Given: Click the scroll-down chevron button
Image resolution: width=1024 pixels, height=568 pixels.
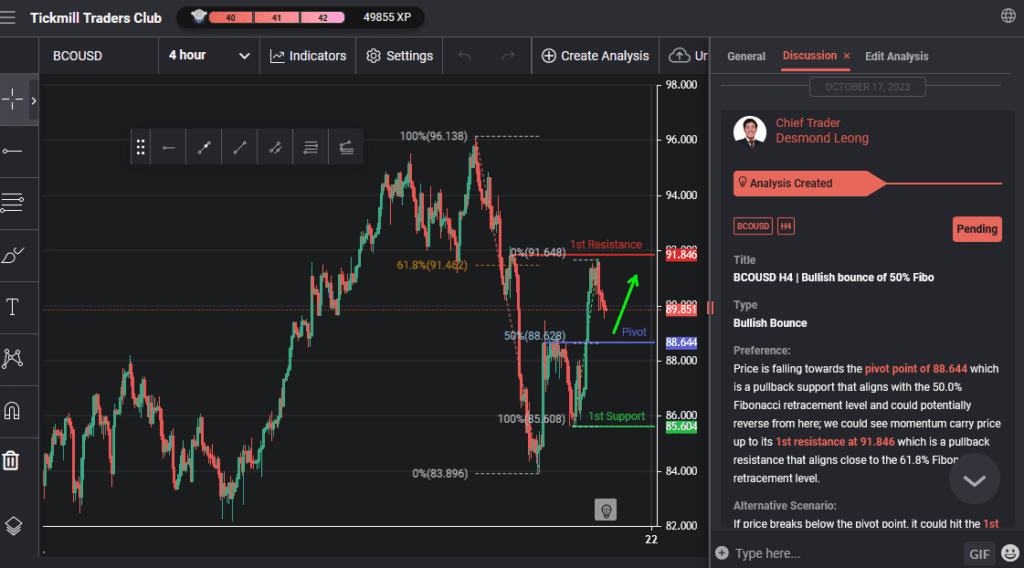Looking at the screenshot, I should click(974, 481).
